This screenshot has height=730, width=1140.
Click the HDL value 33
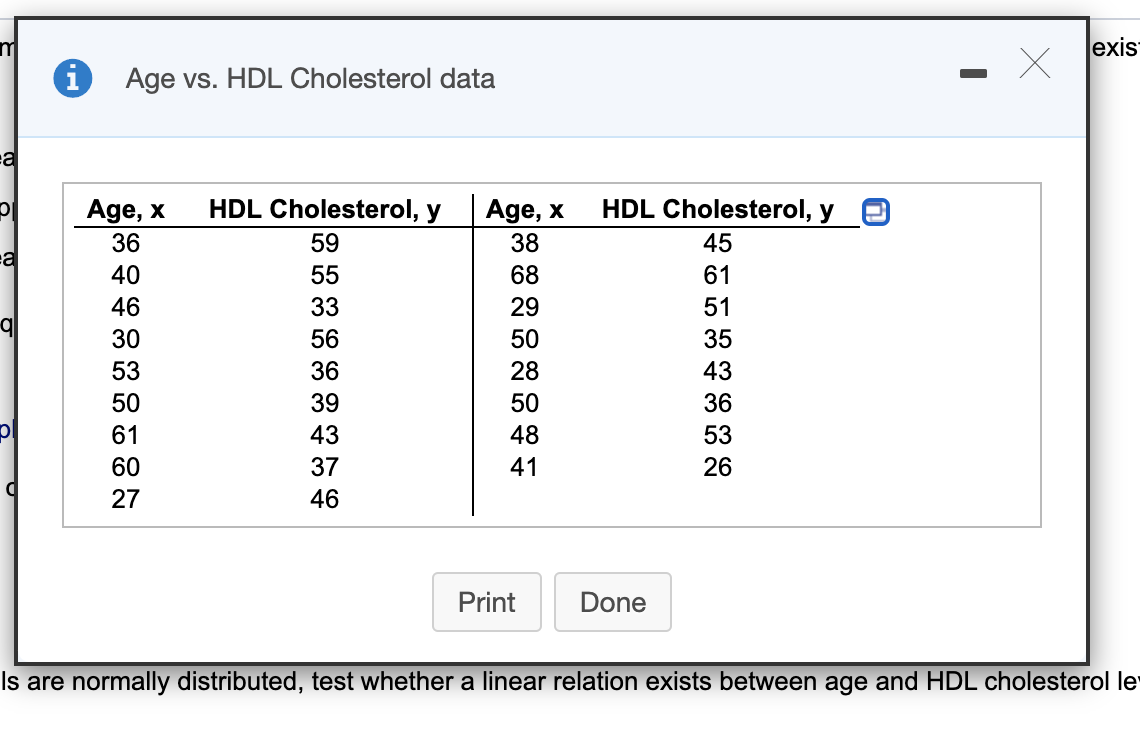(324, 307)
